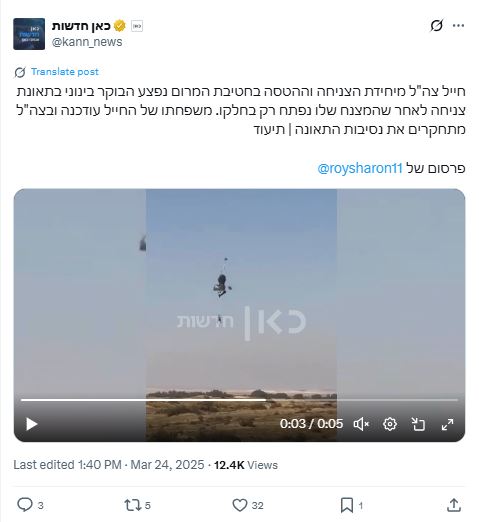The image size is (479, 522).
Task: Click the Translate post link
Action: tap(65, 72)
